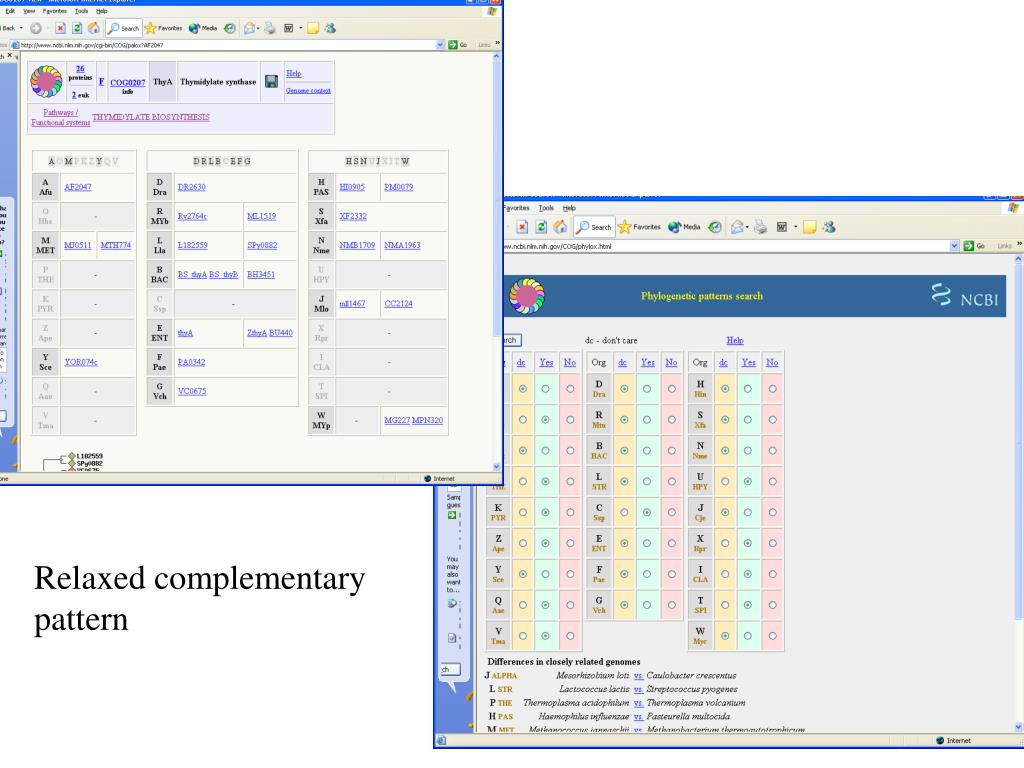Open address dropdown in Phylogenetic patterns window

click(x=954, y=246)
